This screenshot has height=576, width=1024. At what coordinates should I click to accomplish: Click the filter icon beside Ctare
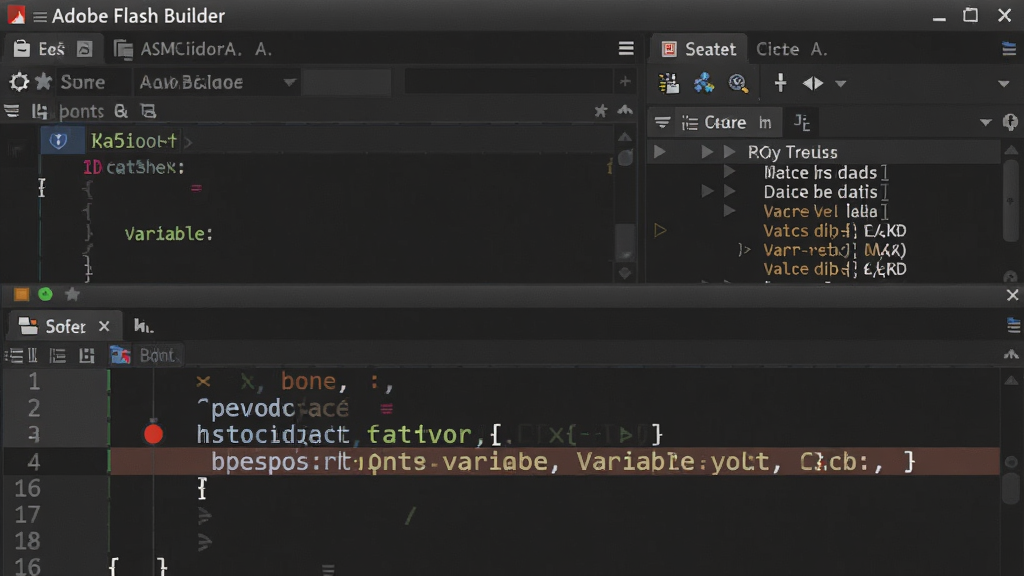pyautogui.click(x=662, y=122)
